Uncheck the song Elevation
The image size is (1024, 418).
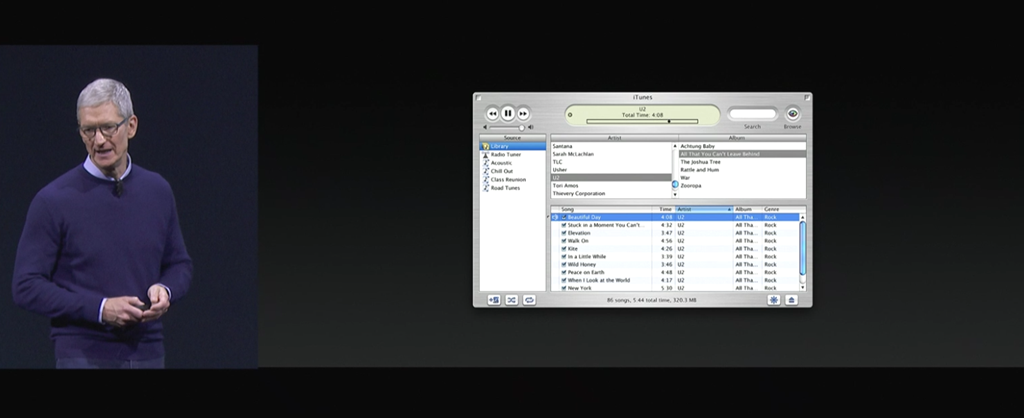[564, 233]
